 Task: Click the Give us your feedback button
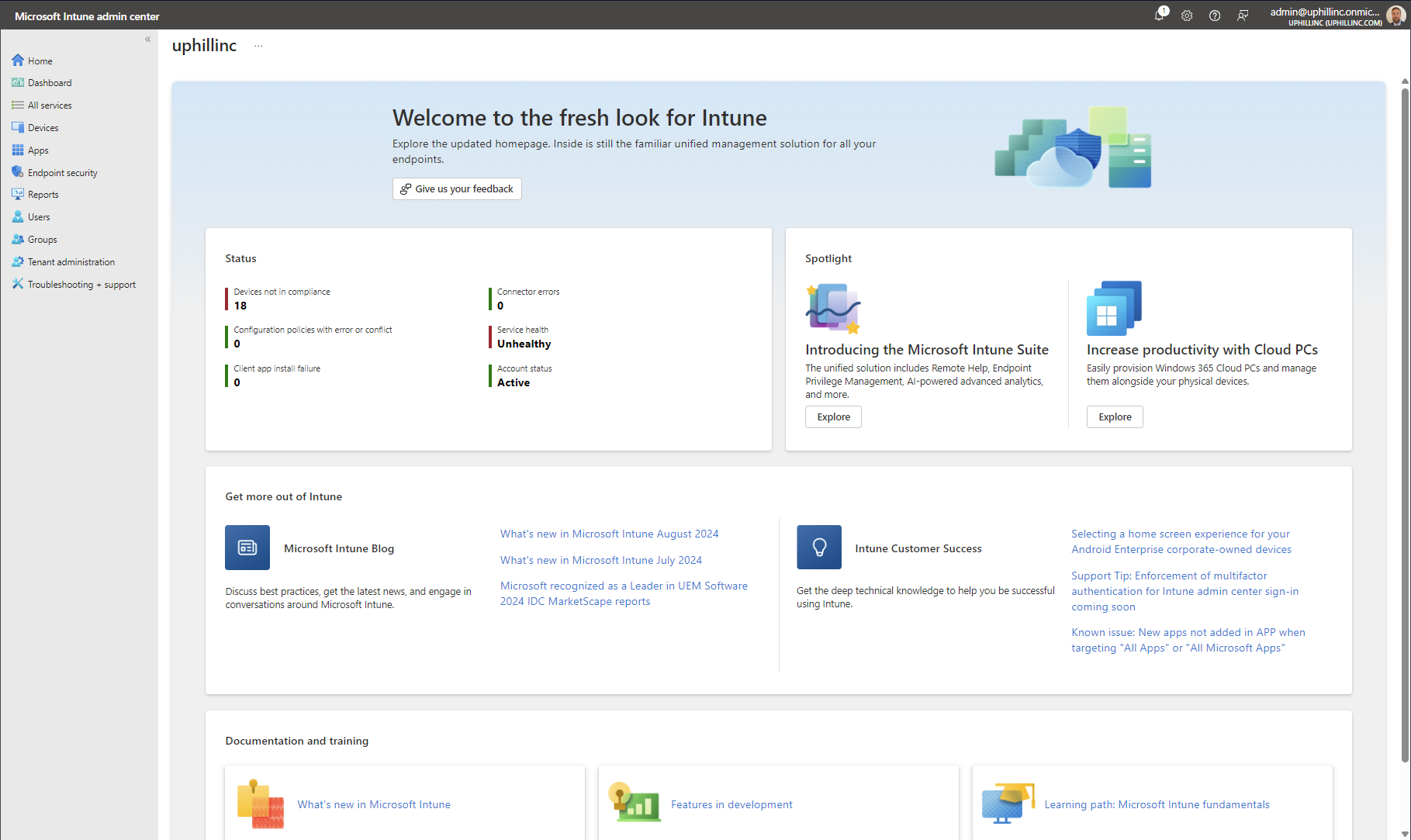[457, 189]
